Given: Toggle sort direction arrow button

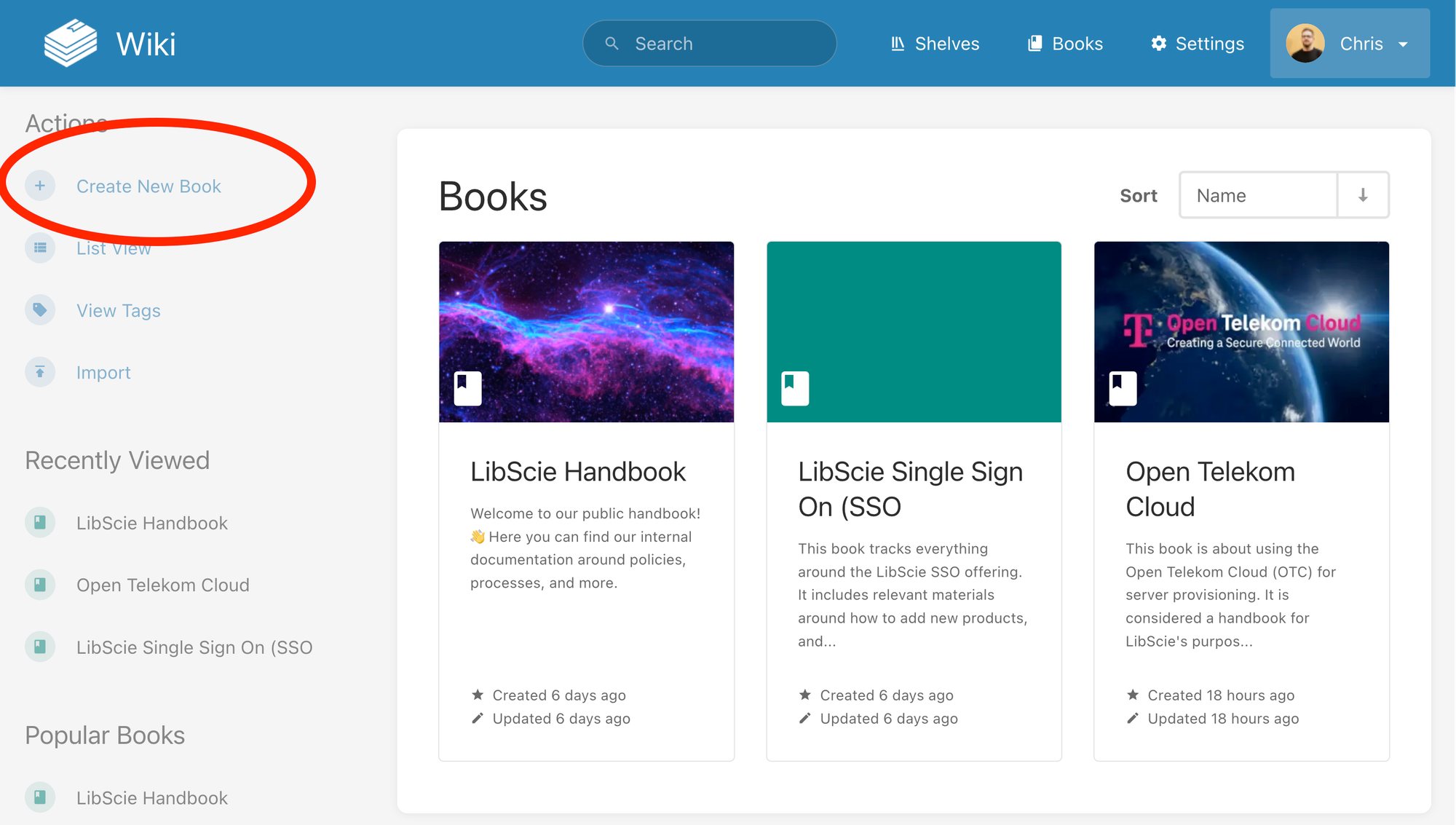Looking at the screenshot, I should coord(1363,195).
